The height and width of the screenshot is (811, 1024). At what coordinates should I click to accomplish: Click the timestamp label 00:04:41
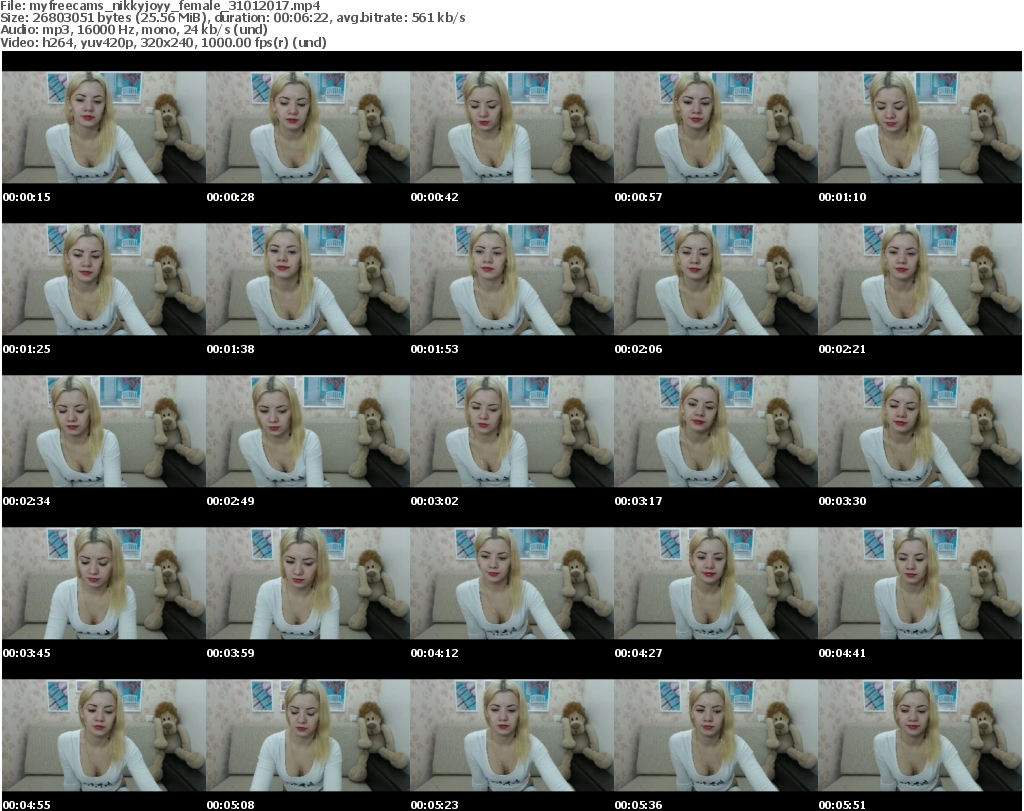pos(842,653)
